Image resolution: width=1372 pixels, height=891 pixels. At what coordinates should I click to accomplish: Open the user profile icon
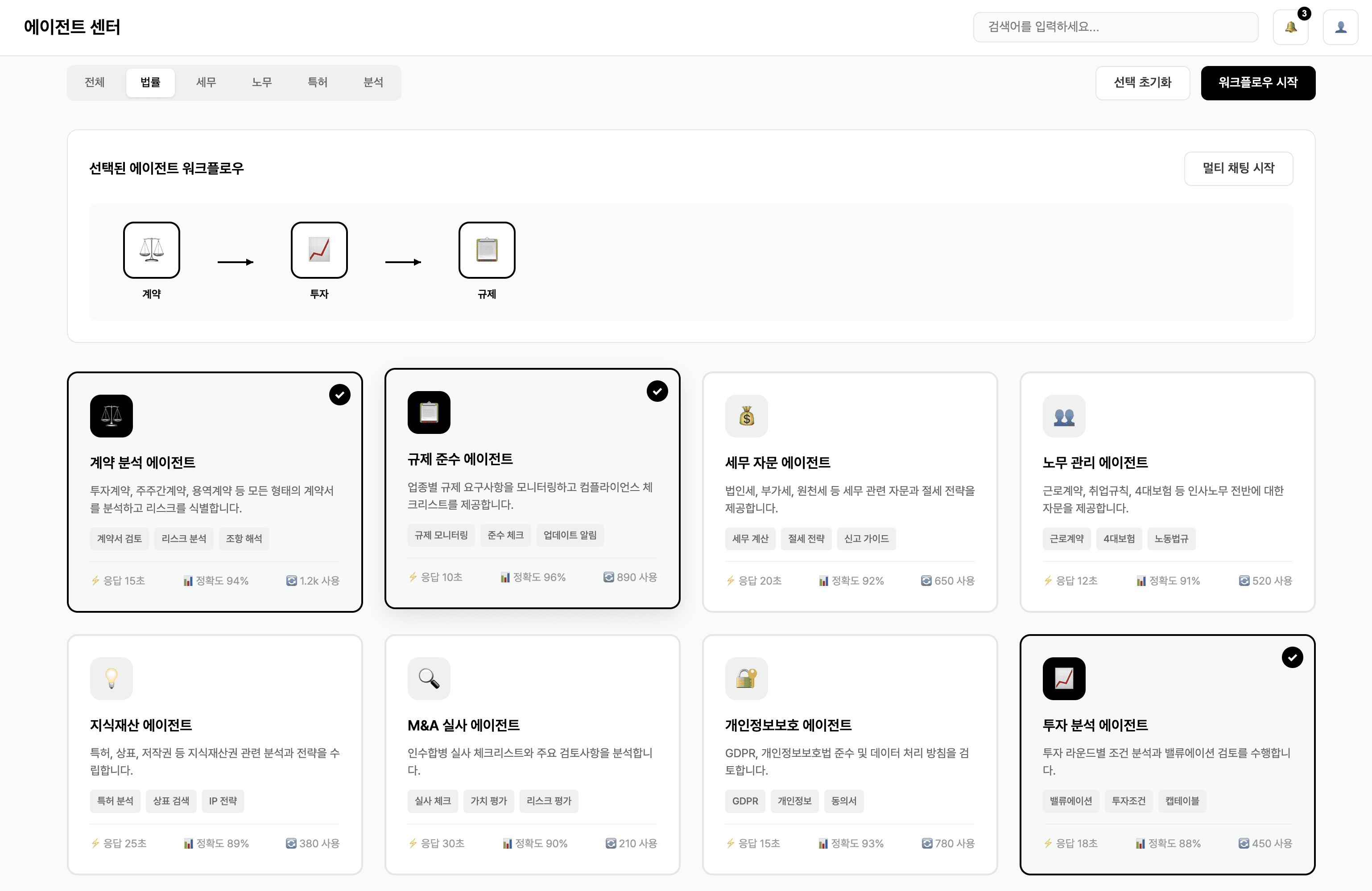point(1340,27)
